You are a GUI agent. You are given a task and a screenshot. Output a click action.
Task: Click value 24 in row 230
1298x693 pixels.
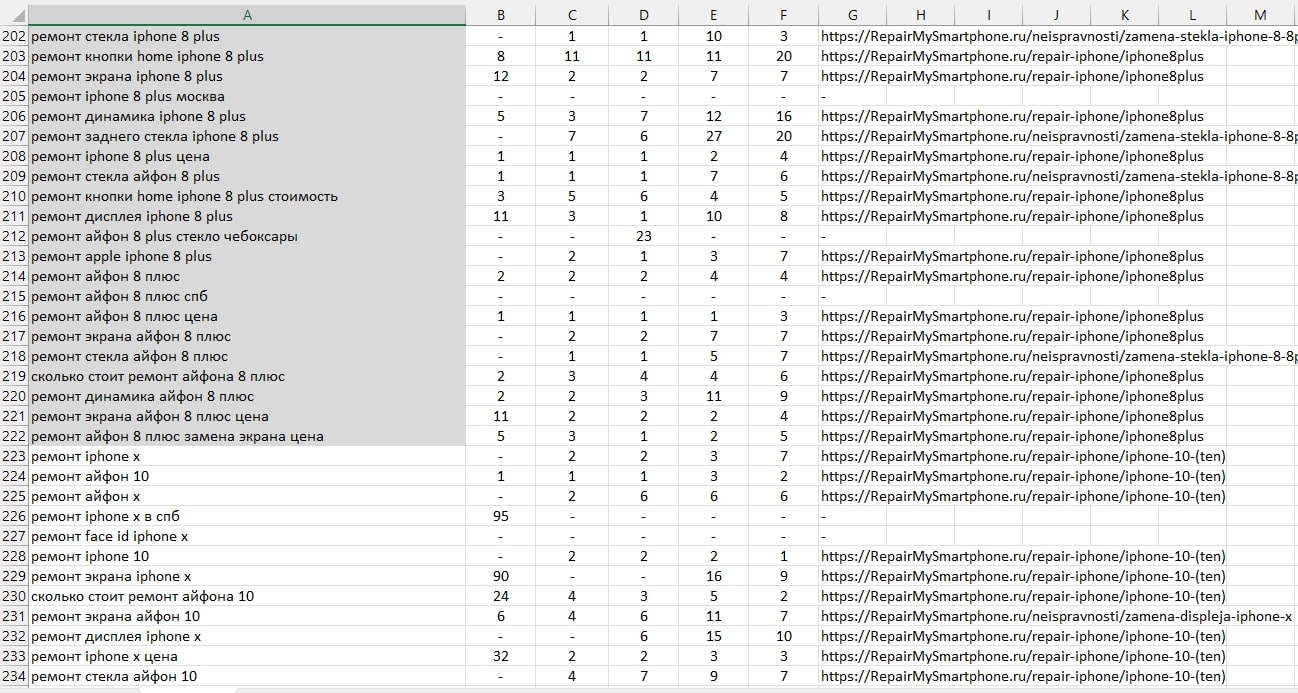501,596
